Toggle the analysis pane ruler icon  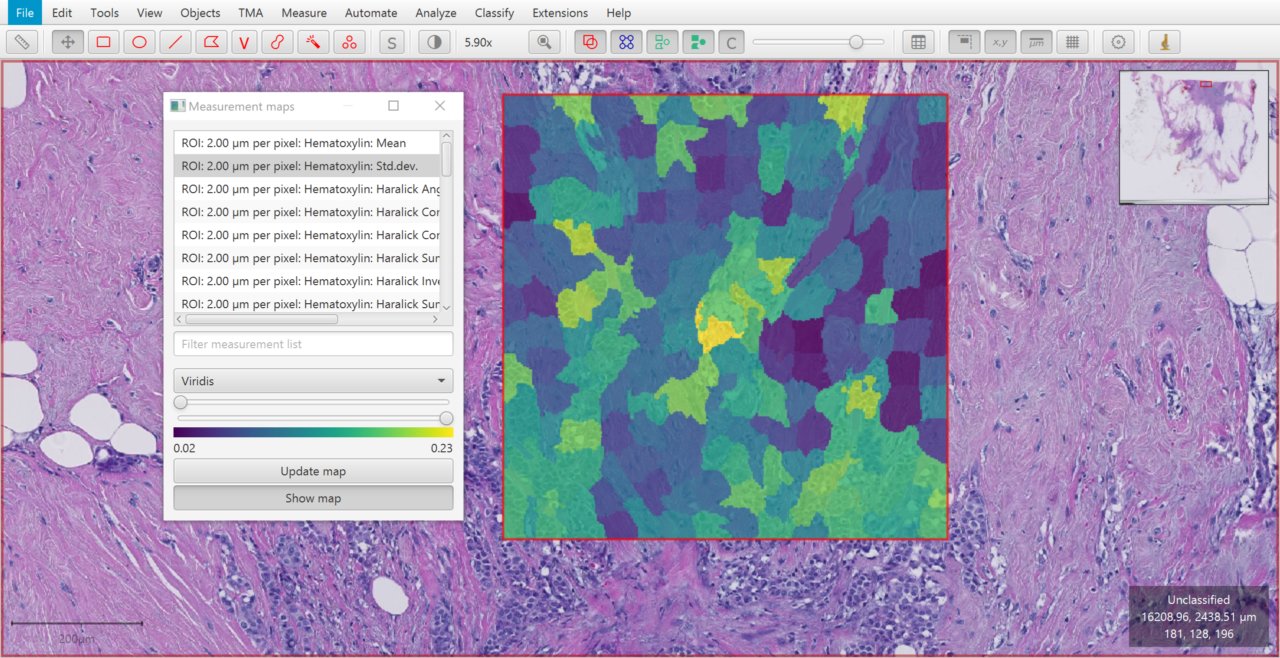coord(23,42)
